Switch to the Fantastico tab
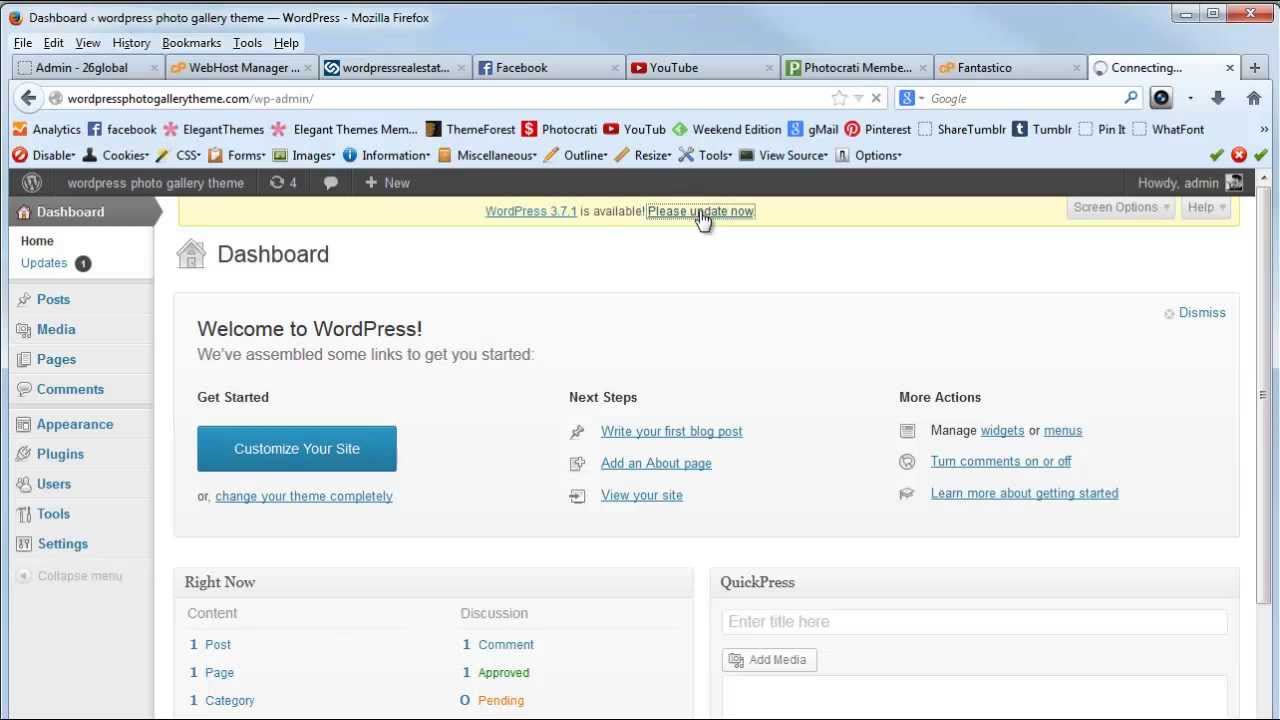 point(1010,68)
